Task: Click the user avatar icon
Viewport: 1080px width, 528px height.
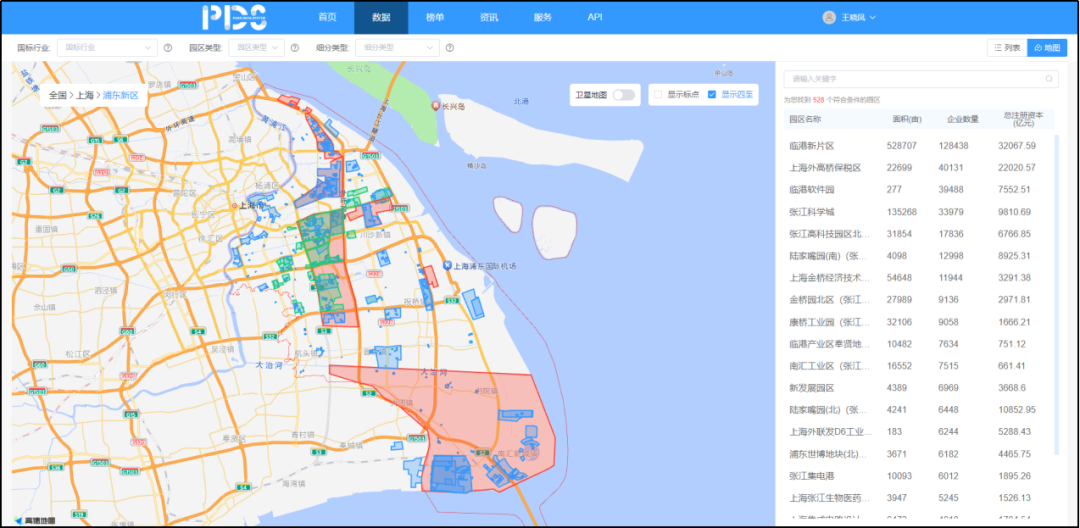Action: click(x=828, y=17)
